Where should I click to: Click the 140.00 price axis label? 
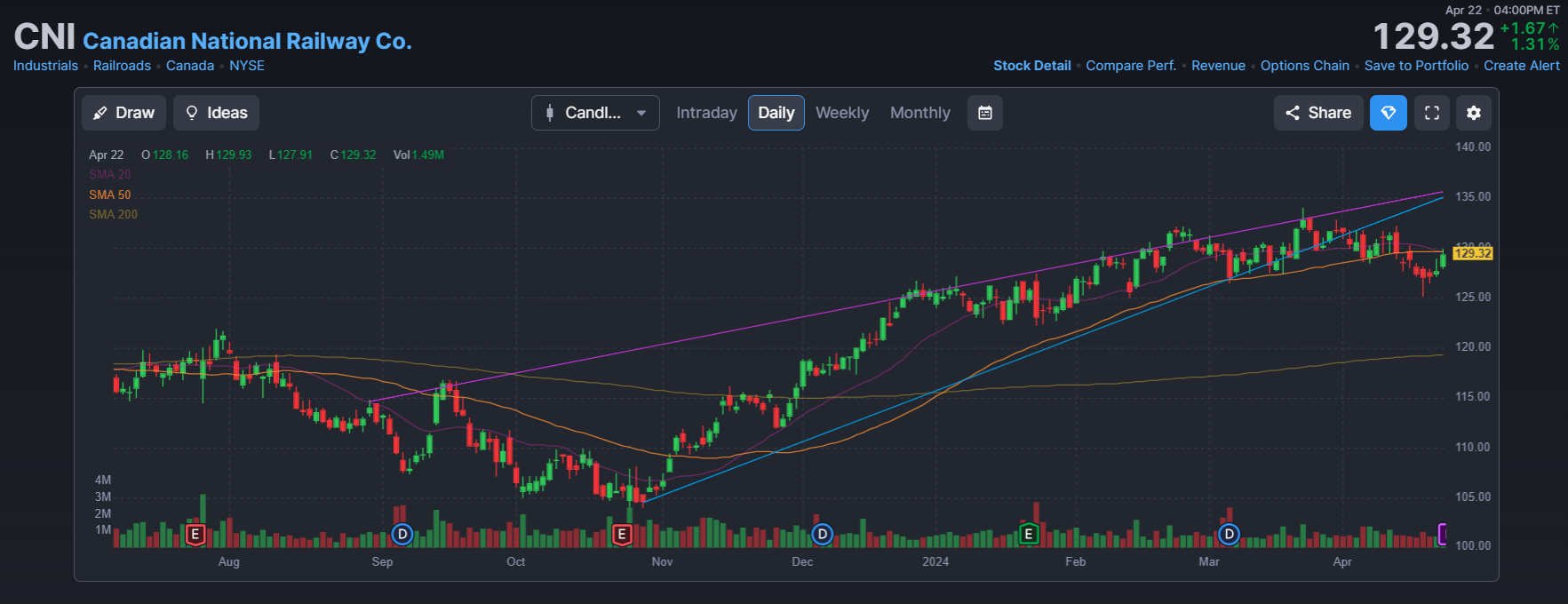[x=1473, y=147]
